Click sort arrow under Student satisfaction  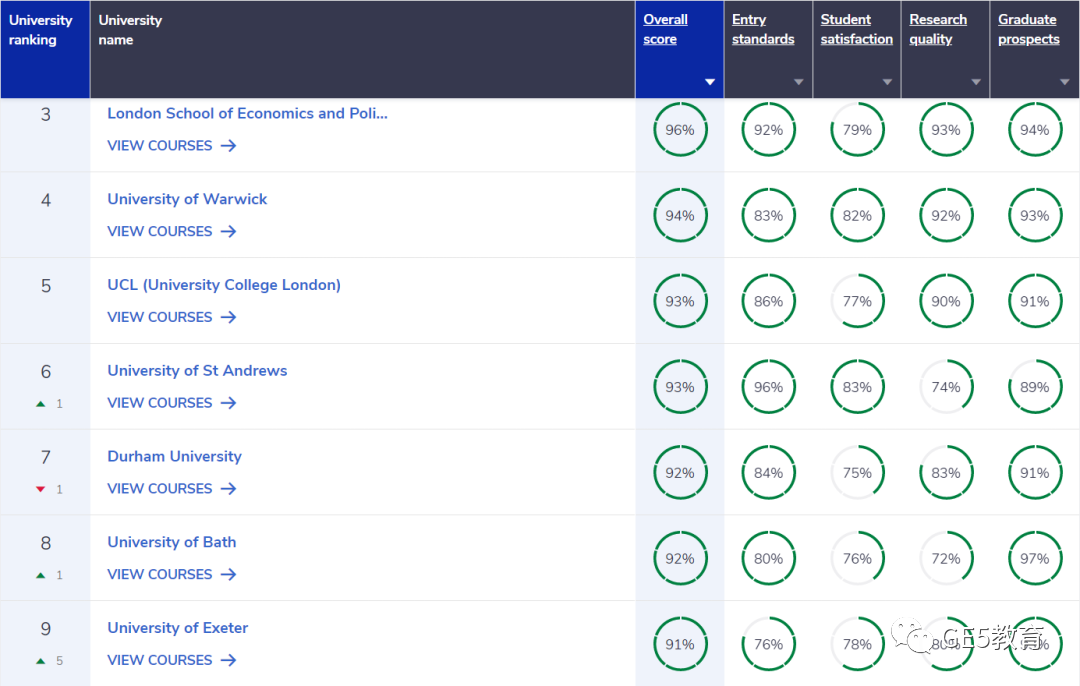click(887, 82)
